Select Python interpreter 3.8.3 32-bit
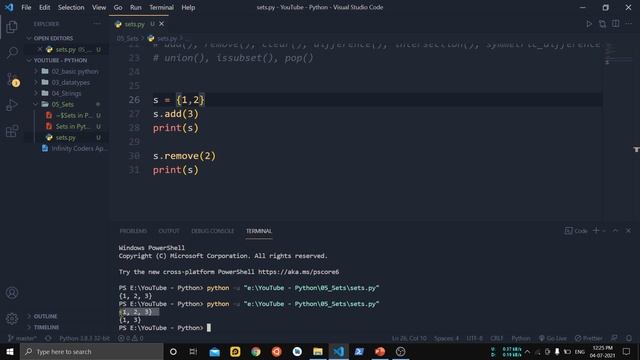 [x=84, y=338]
